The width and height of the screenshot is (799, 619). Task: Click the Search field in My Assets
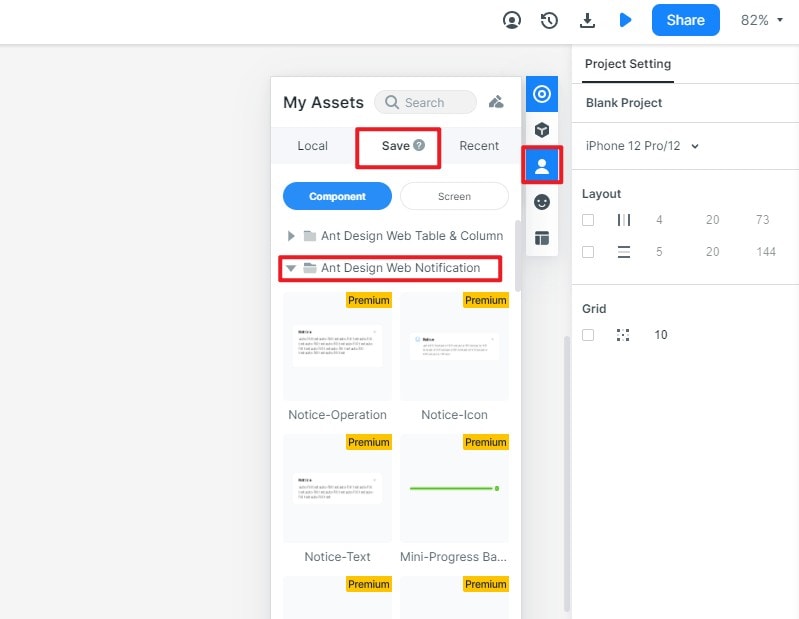pos(425,102)
